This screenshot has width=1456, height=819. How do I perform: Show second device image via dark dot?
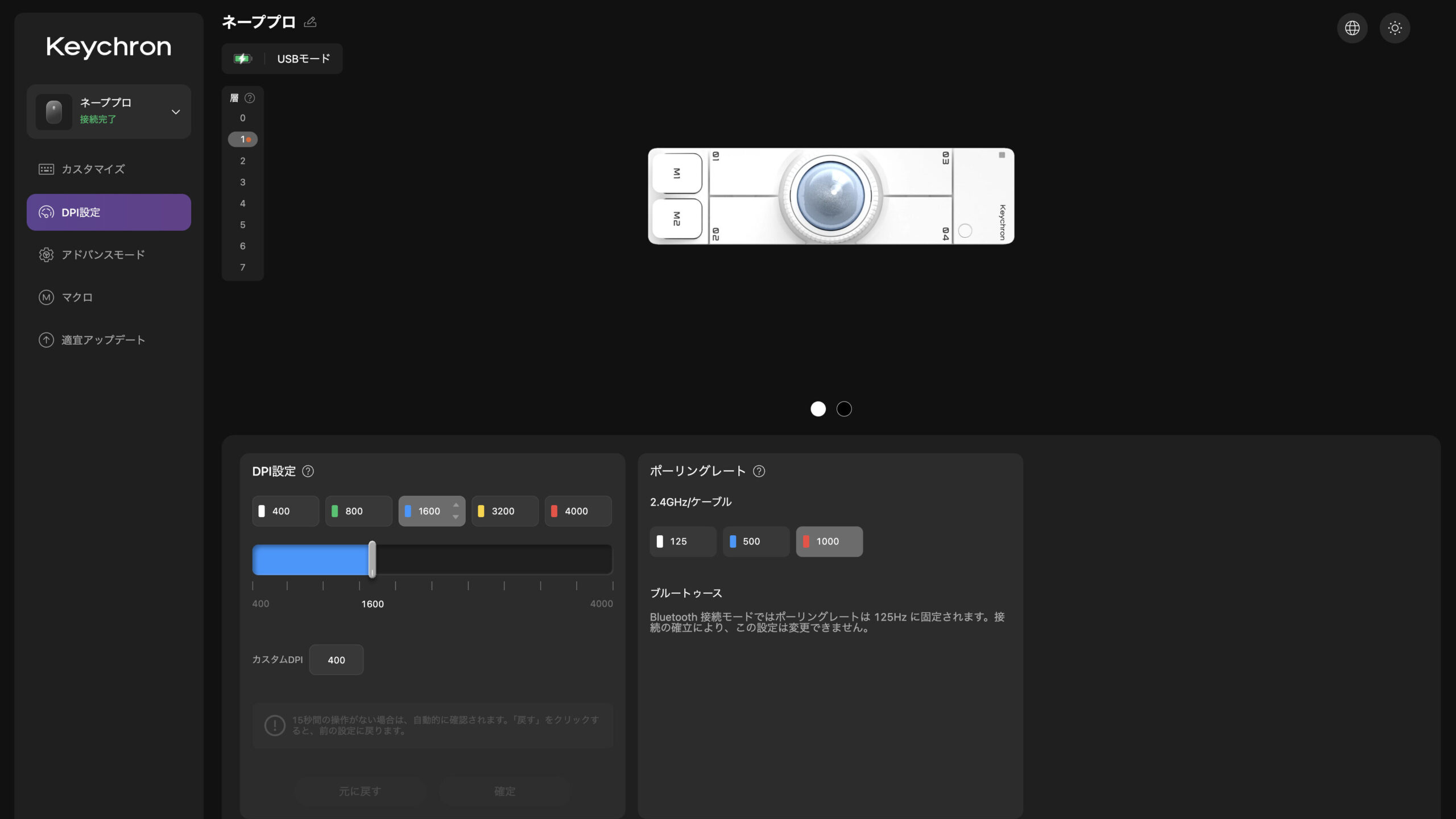click(844, 409)
